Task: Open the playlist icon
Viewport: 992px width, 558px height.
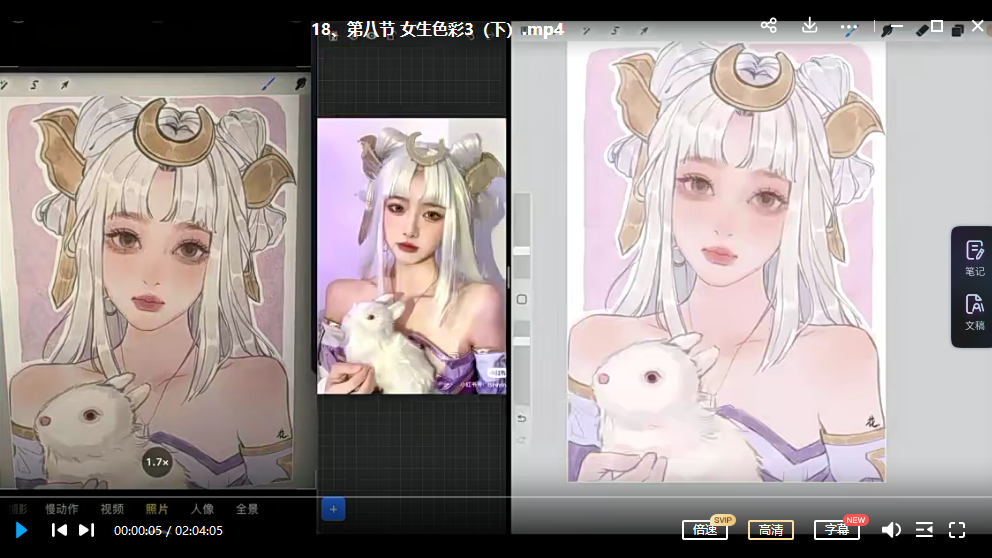Action: click(924, 530)
